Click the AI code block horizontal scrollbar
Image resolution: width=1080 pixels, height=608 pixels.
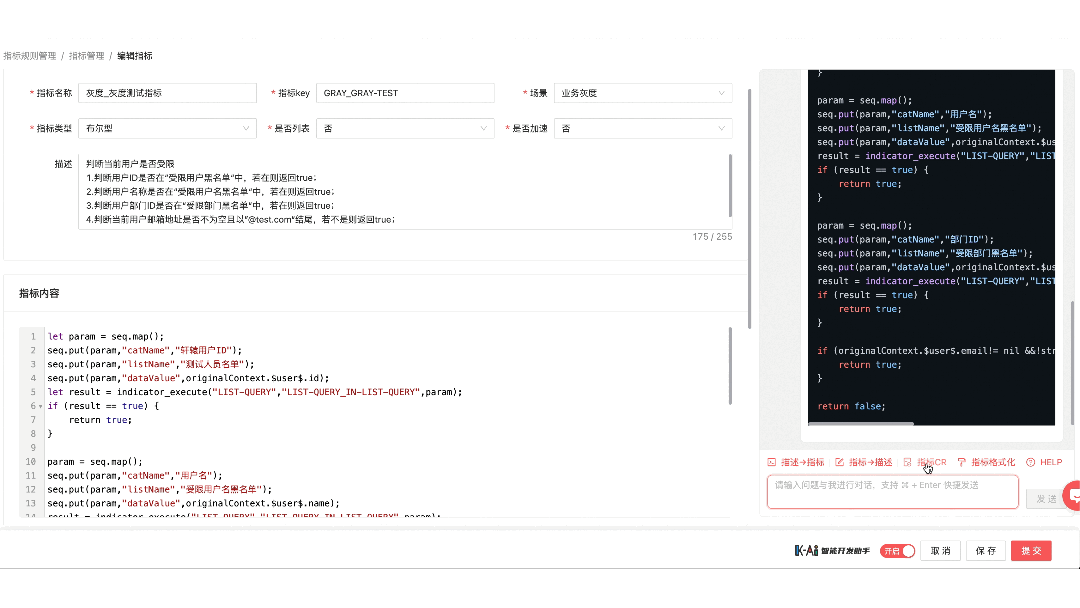click(x=861, y=423)
